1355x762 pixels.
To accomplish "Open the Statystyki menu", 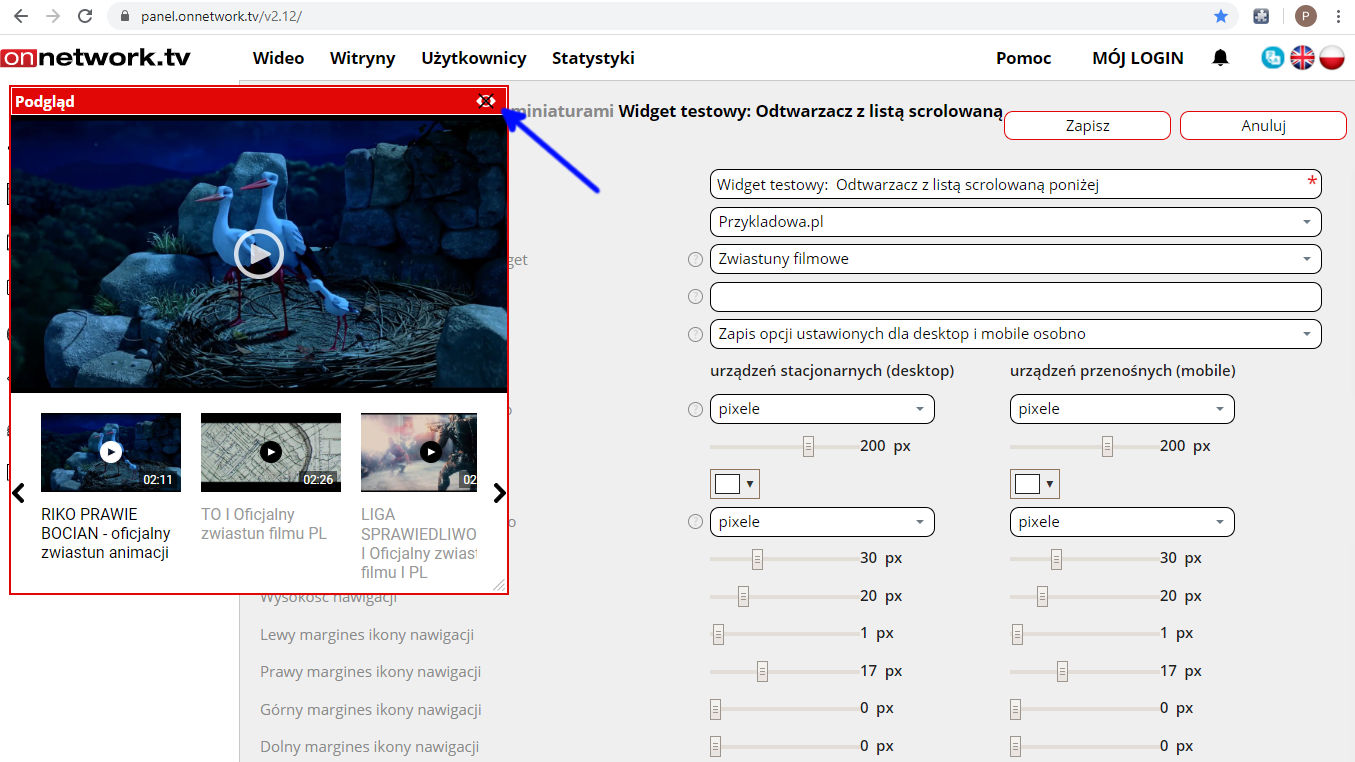I will point(593,58).
